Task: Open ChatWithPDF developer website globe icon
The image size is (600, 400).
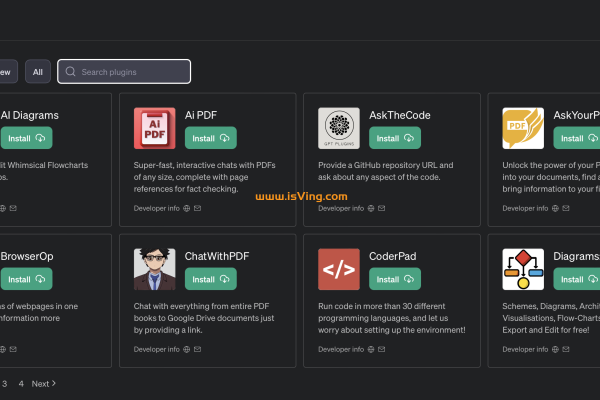Action: click(187, 349)
